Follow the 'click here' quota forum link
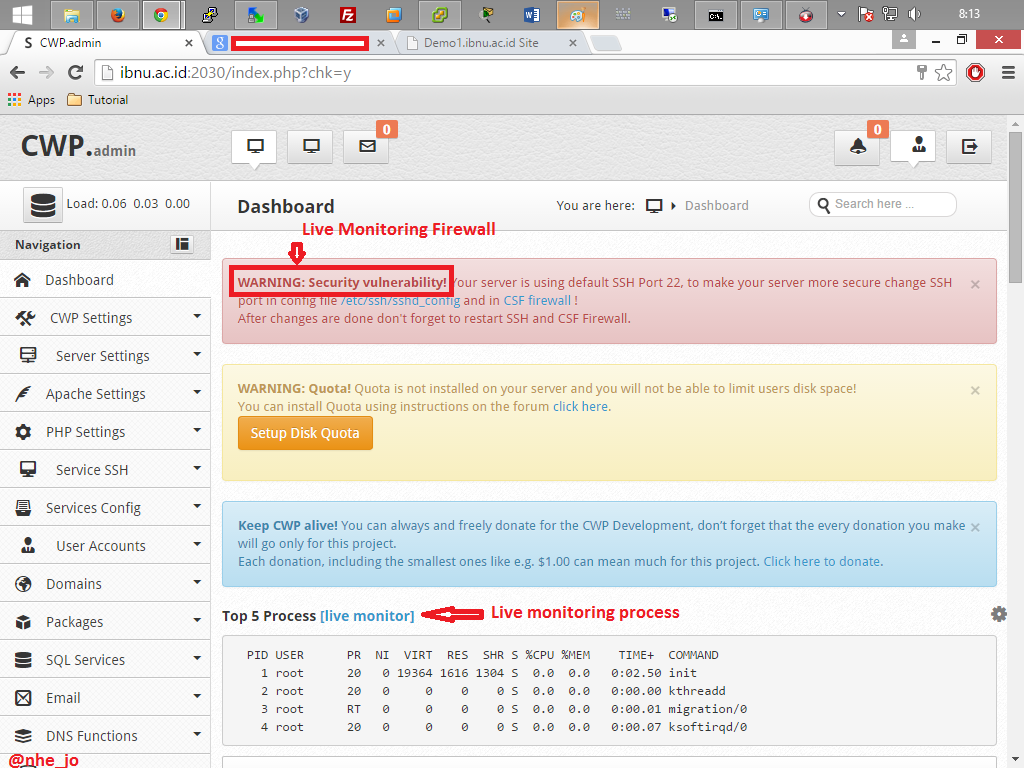Screen dimensions: 1024x768 (x=581, y=406)
